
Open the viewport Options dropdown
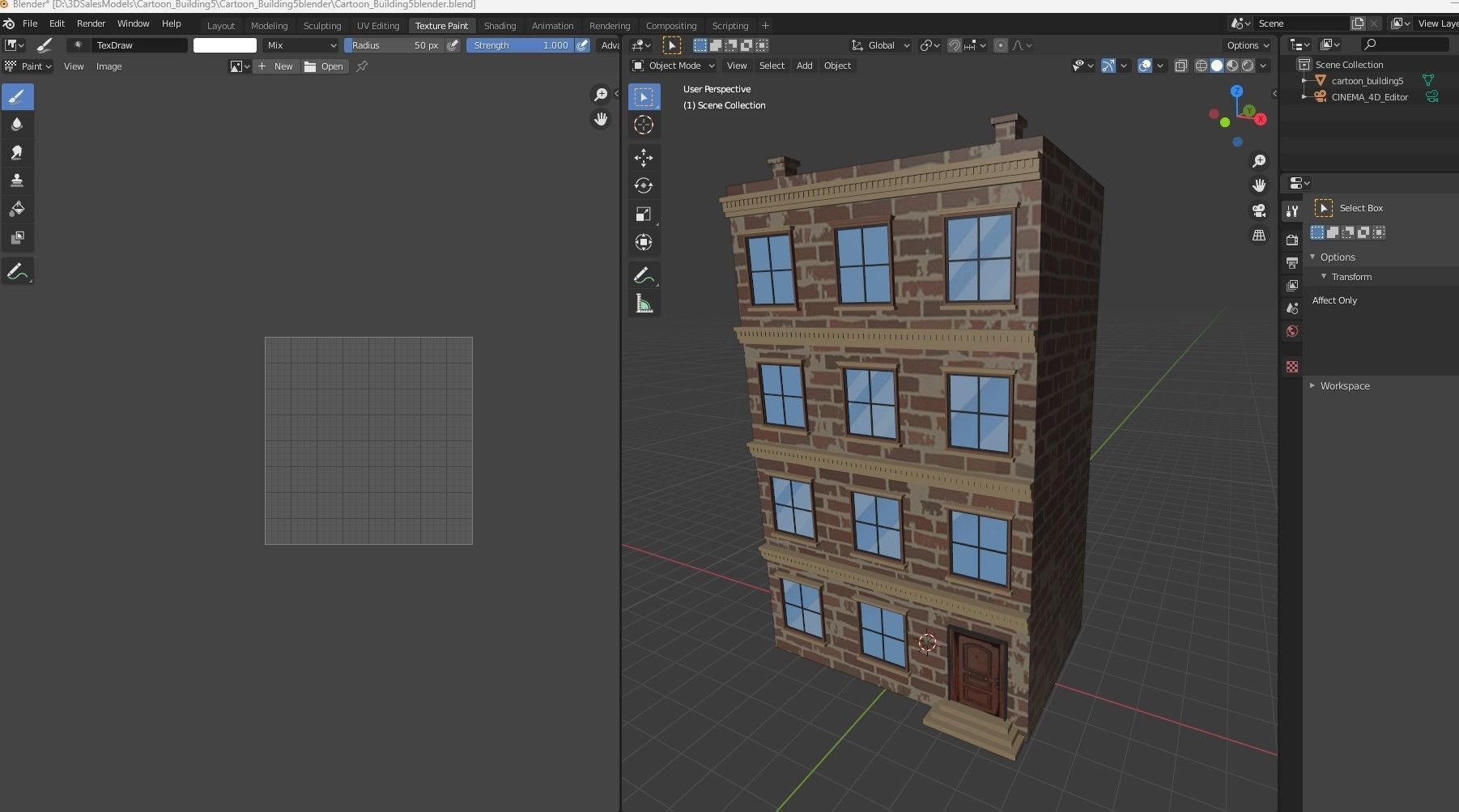(1247, 45)
